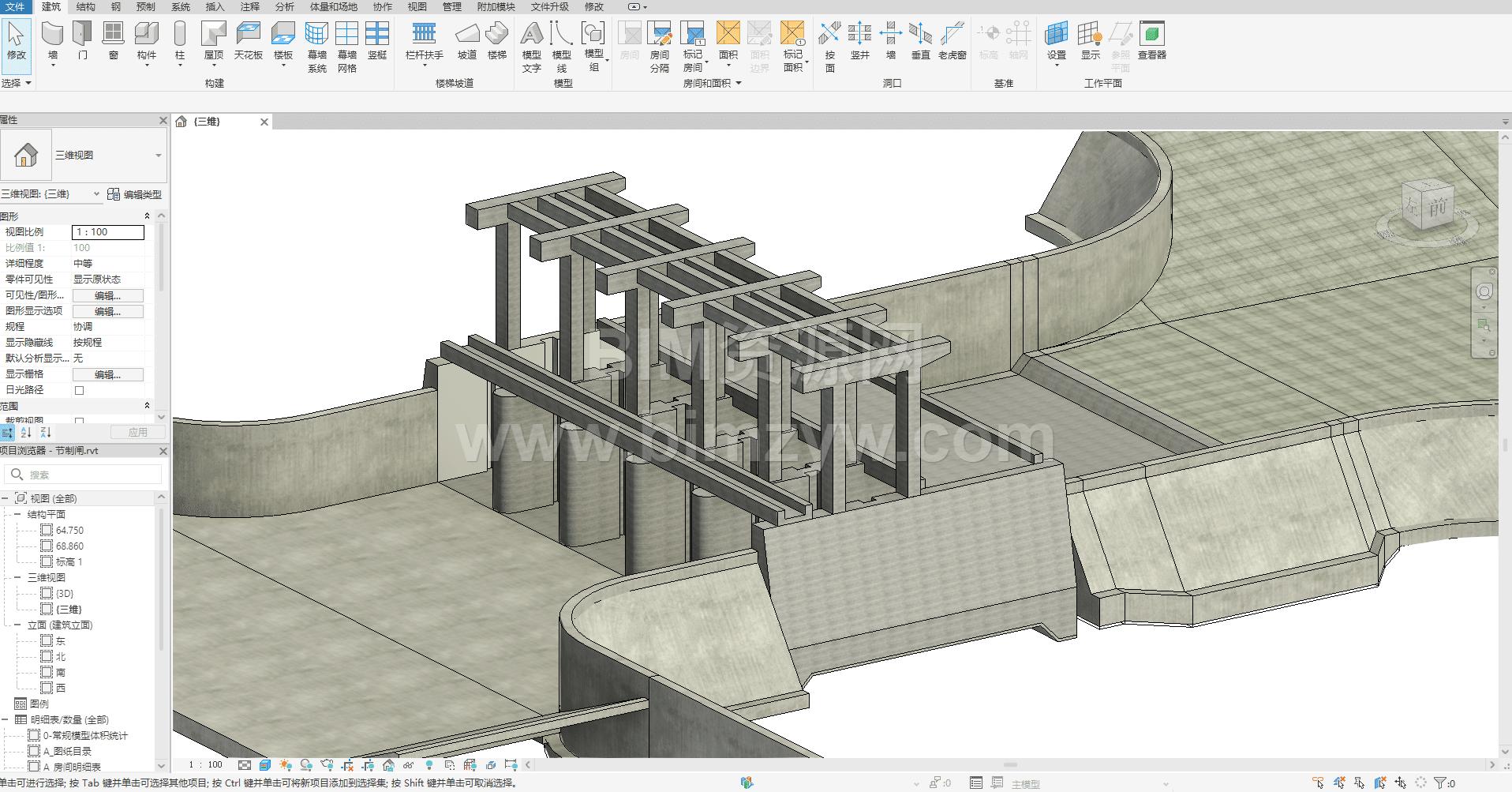1512x792 pixels.
Task: Sort properties A to Z ascending
Action: (x=26, y=433)
